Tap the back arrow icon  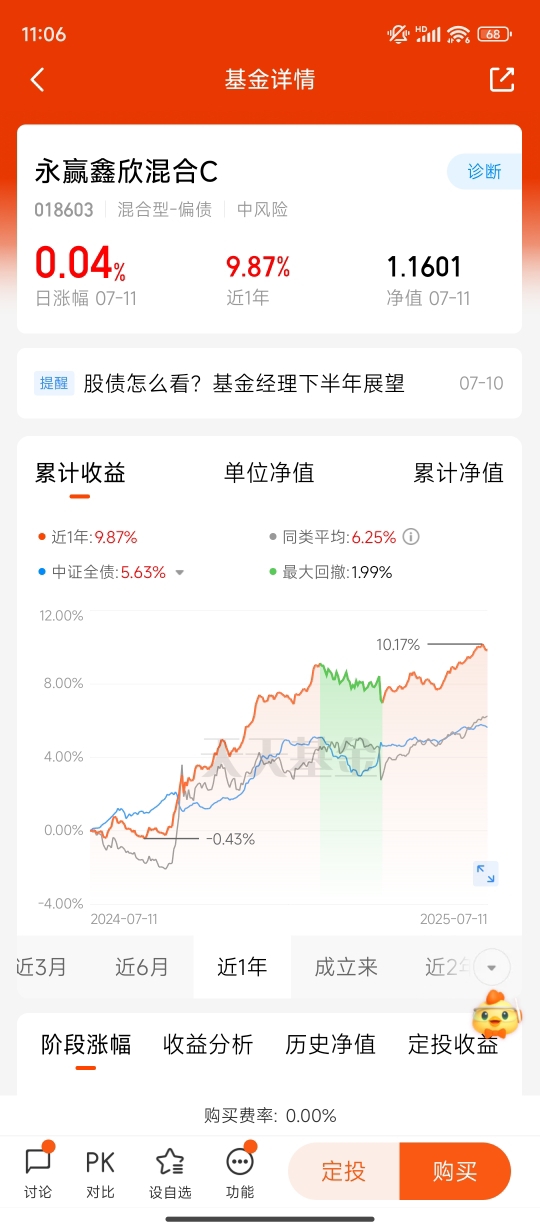pos(38,80)
